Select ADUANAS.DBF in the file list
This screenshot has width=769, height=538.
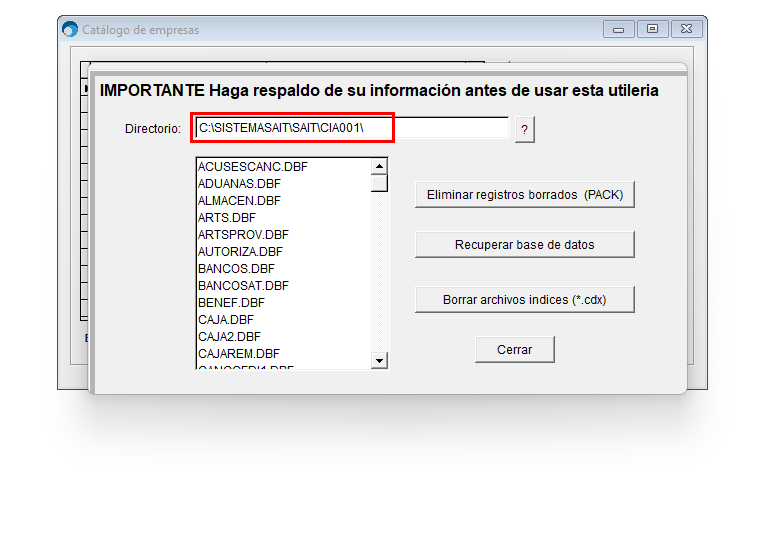pyautogui.click(x=283, y=184)
